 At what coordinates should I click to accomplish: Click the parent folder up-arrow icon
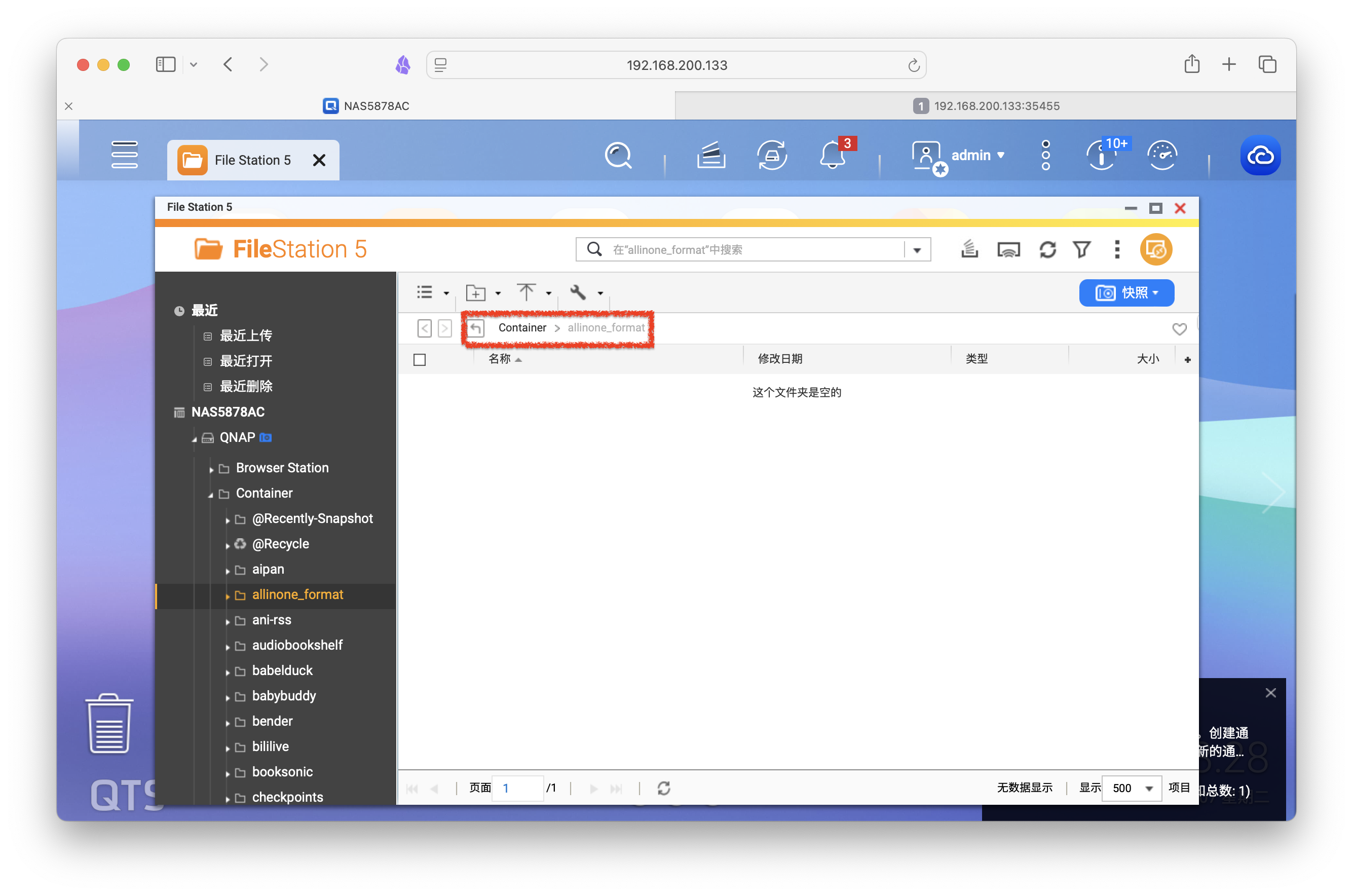476,328
